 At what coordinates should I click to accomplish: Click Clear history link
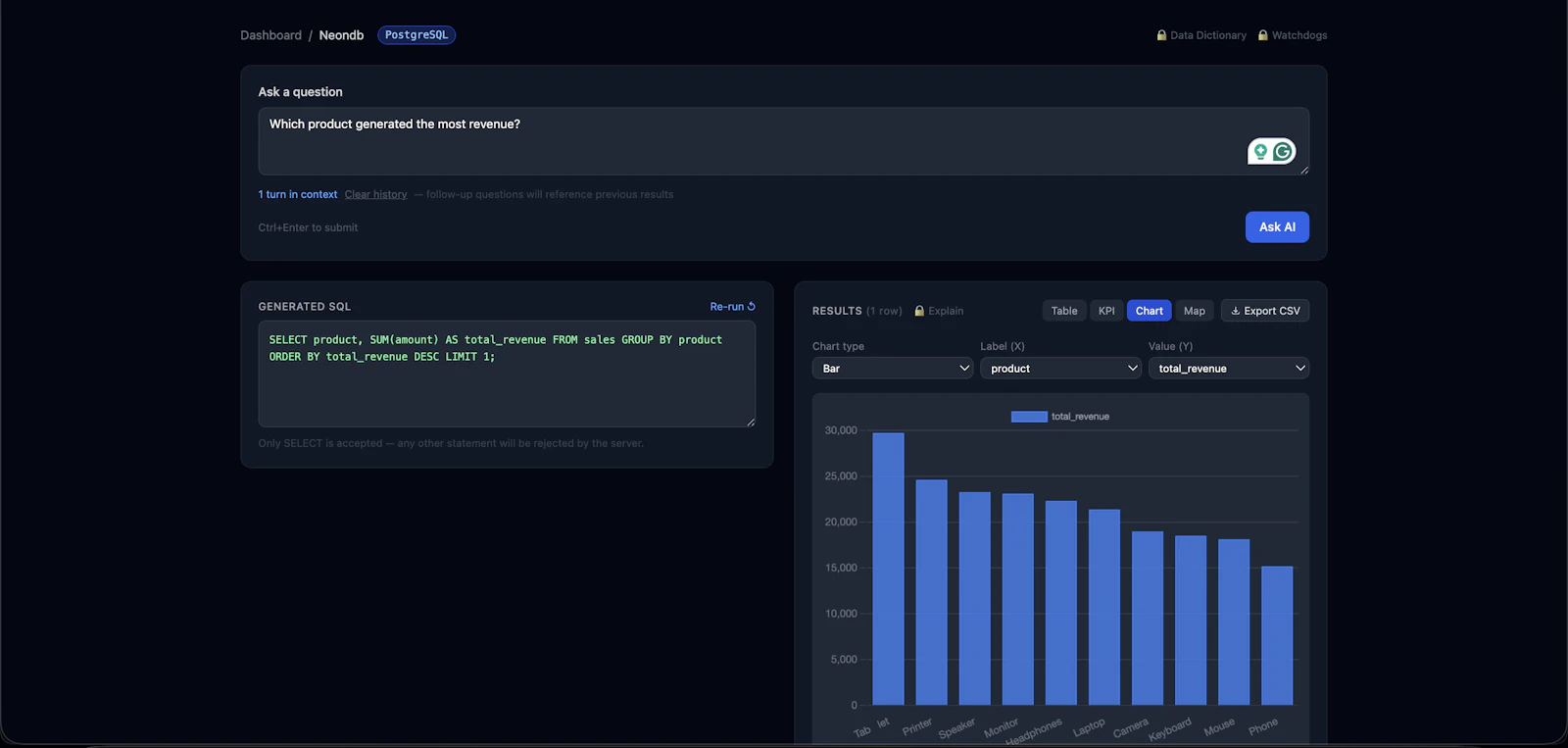click(x=375, y=194)
